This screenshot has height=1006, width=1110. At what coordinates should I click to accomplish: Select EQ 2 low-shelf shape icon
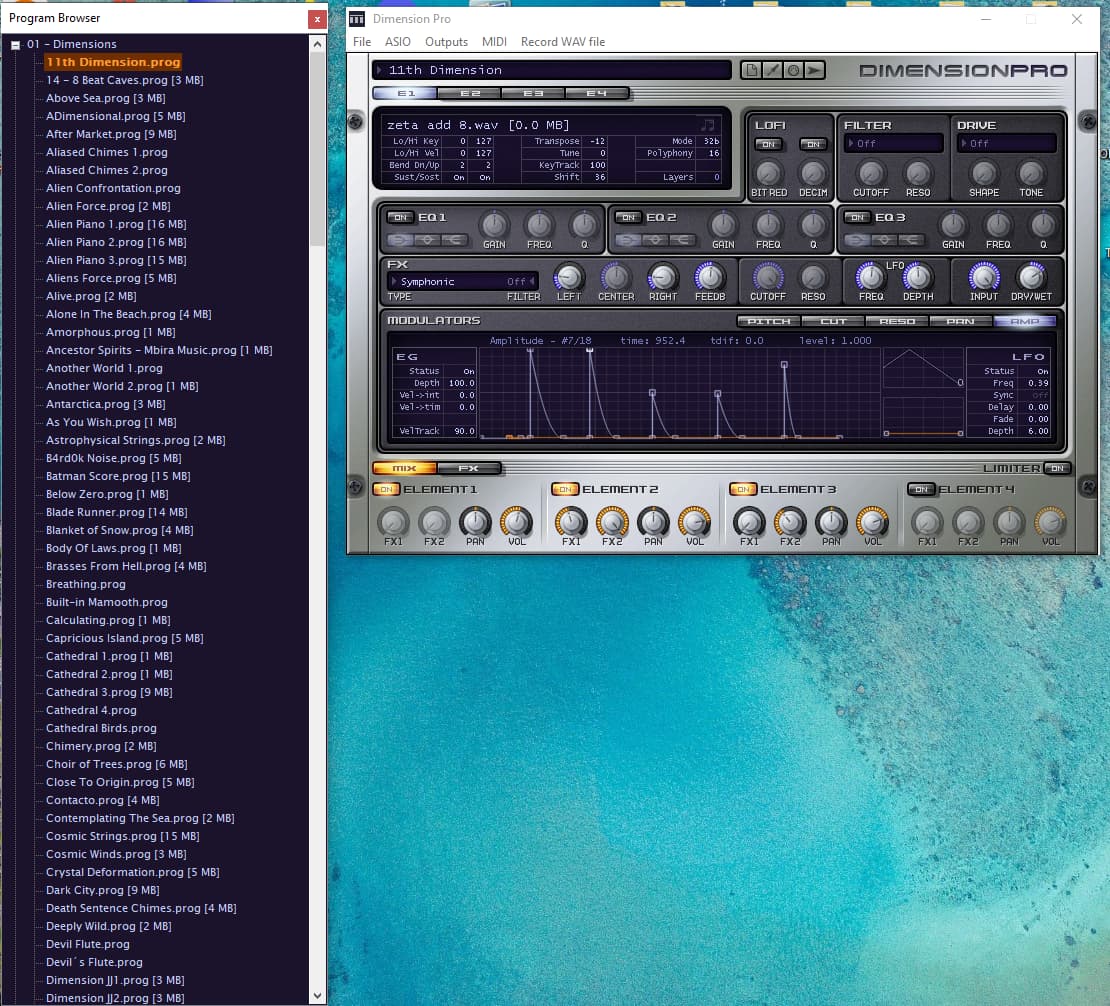point(629,240)
